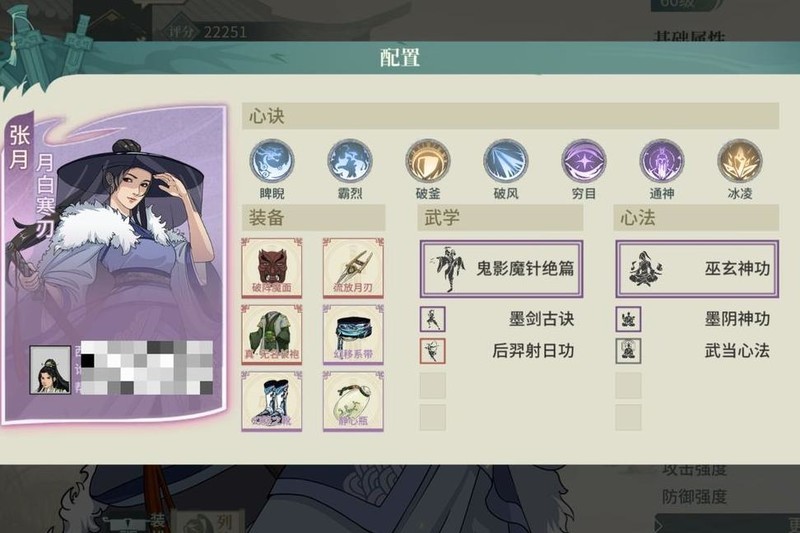Inspect the 静心瓶 bottle item
The image size is (800, 533).
point(353,401)
